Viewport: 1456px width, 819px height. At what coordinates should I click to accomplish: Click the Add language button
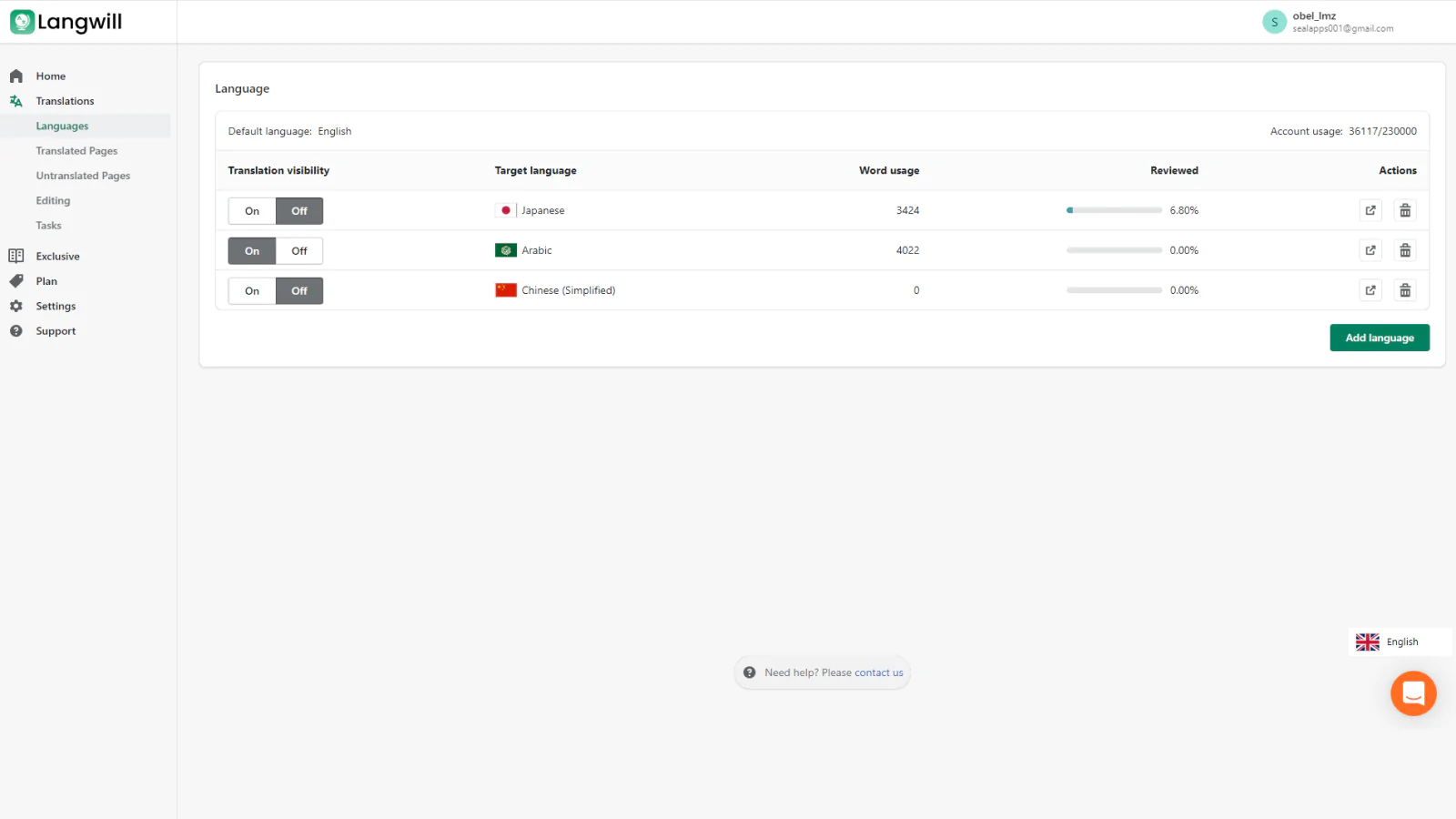(x=1379, y=338)
